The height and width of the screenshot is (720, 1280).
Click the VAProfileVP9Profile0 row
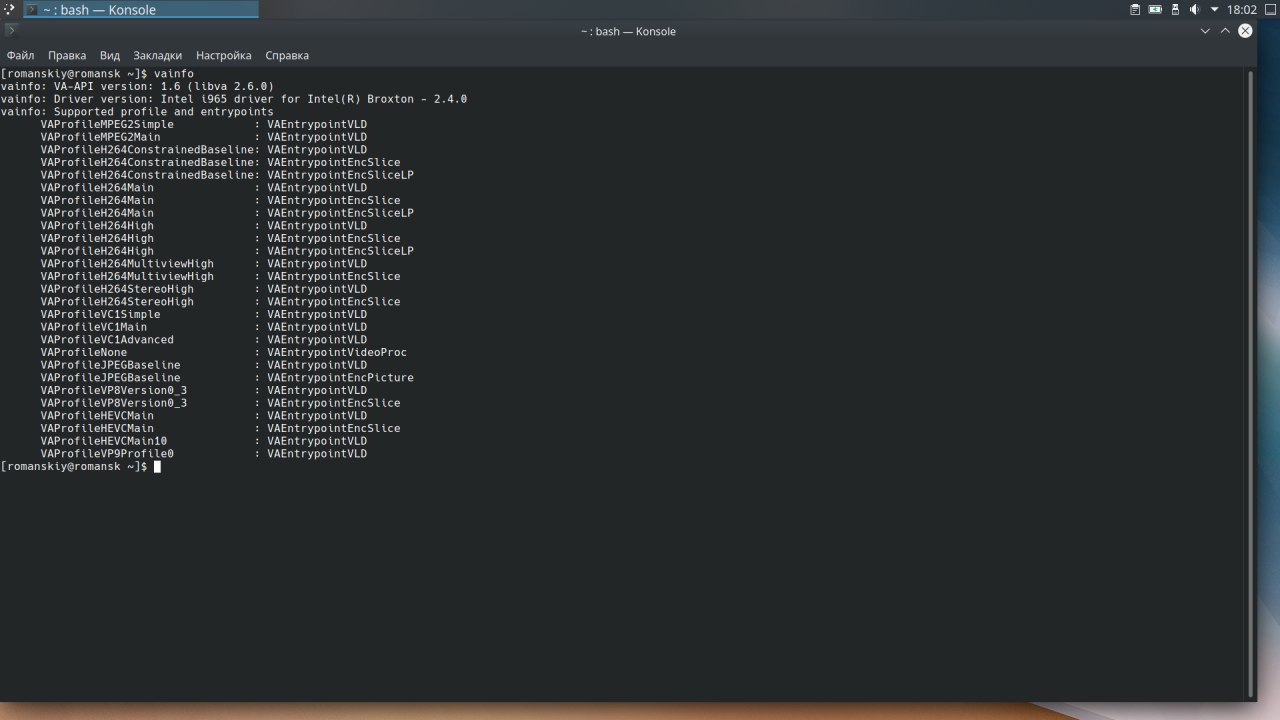(x=204, y=454)
